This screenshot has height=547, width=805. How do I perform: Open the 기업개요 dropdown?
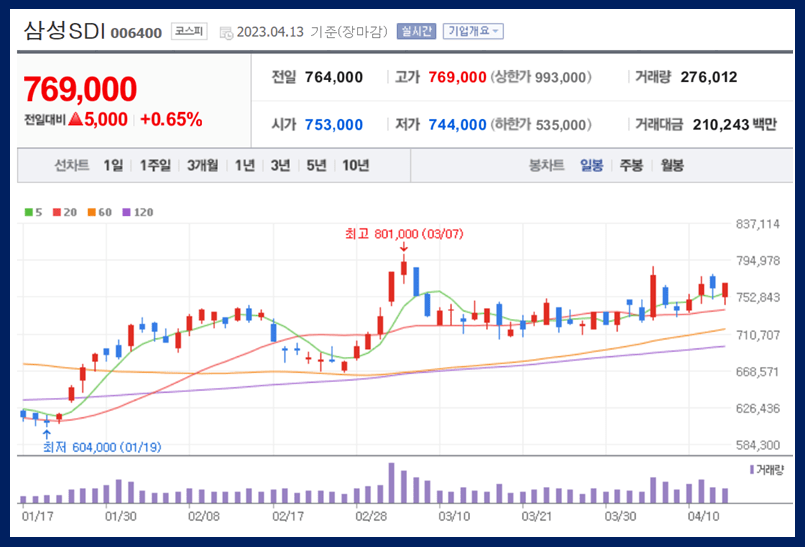tap(473, 31)
